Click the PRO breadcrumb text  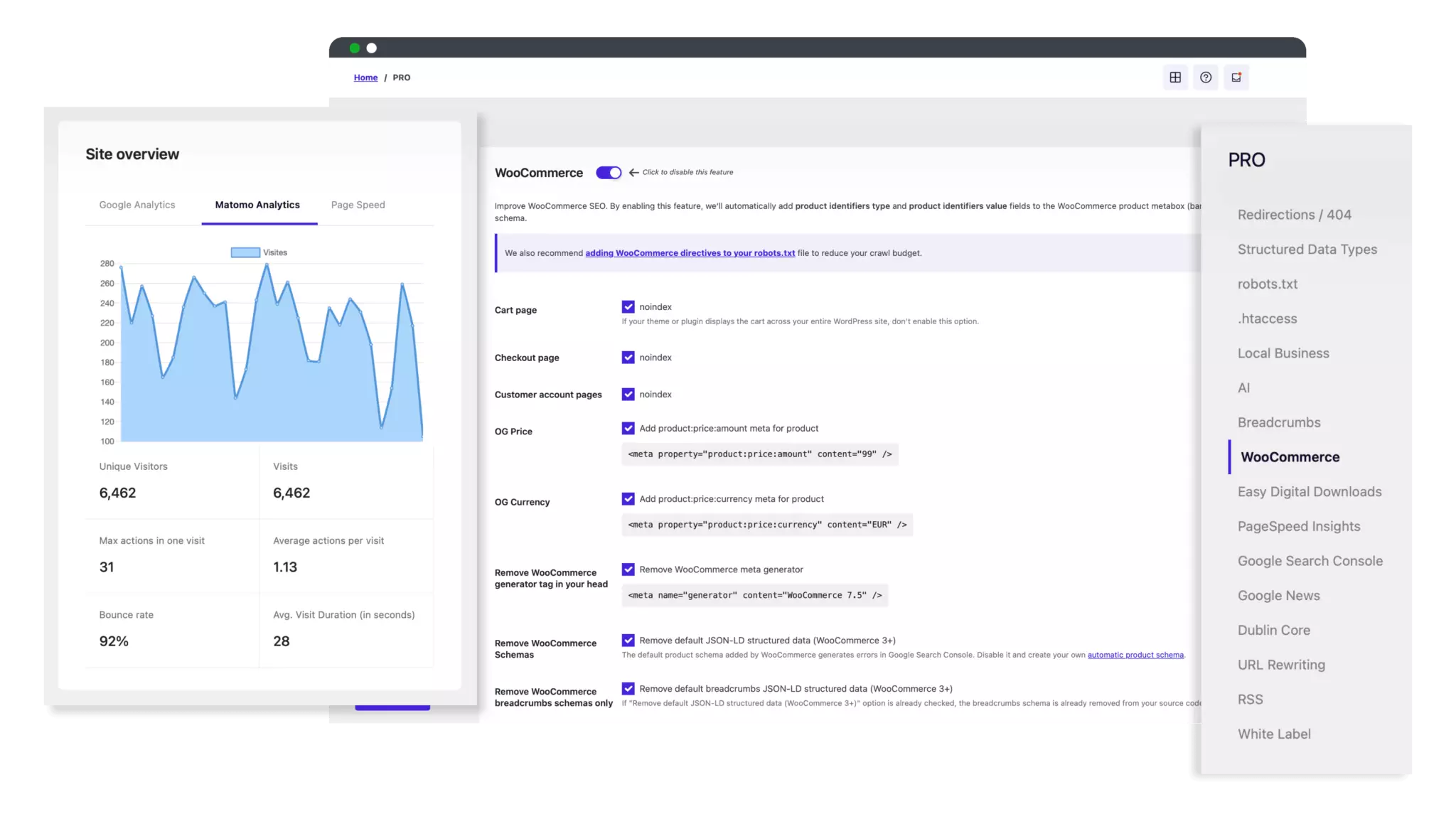coord(402,77)
